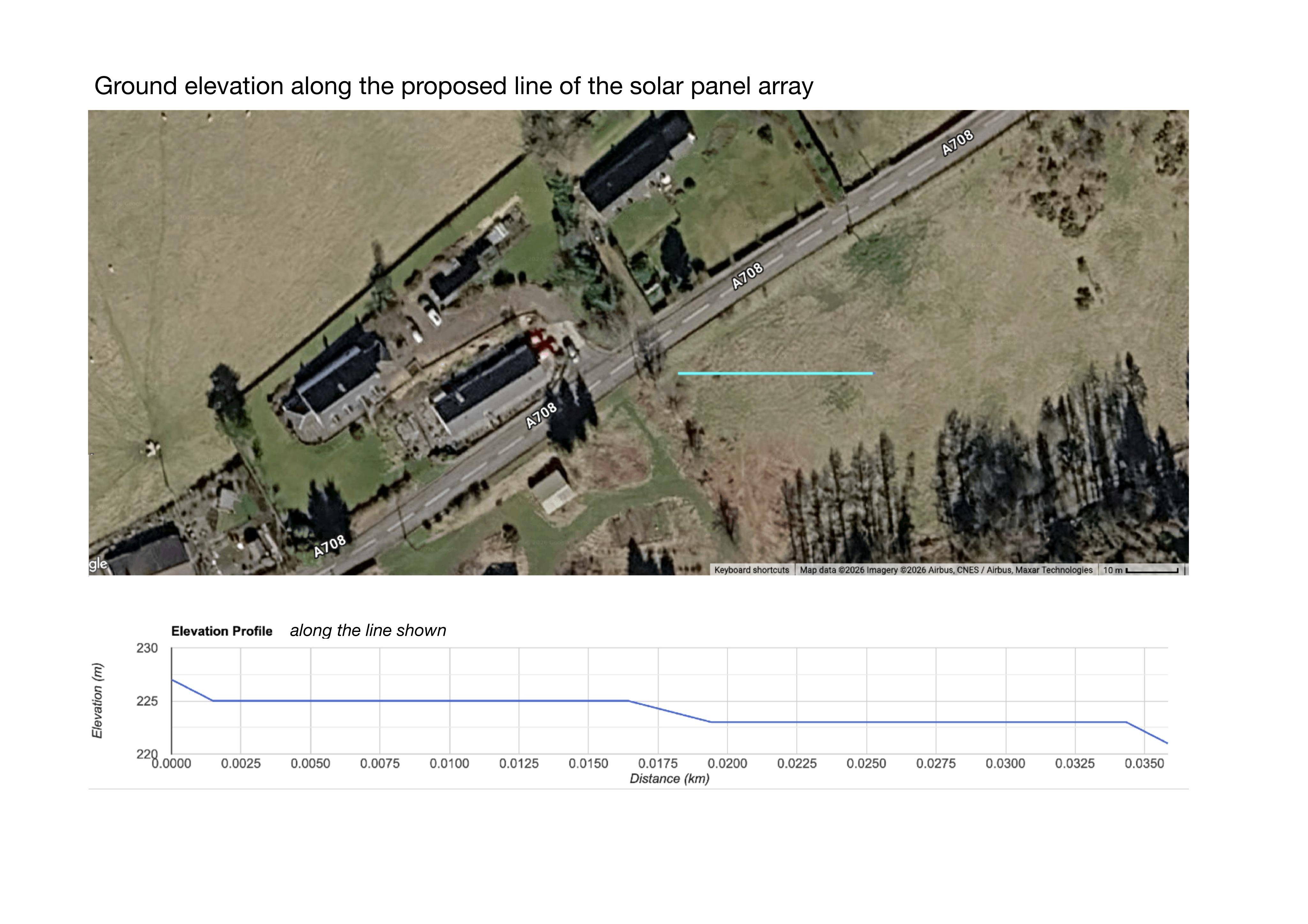Click the 0.0325 distance tick label
The width and height of the screenshot is (1308, 924).
(1075, 763)
